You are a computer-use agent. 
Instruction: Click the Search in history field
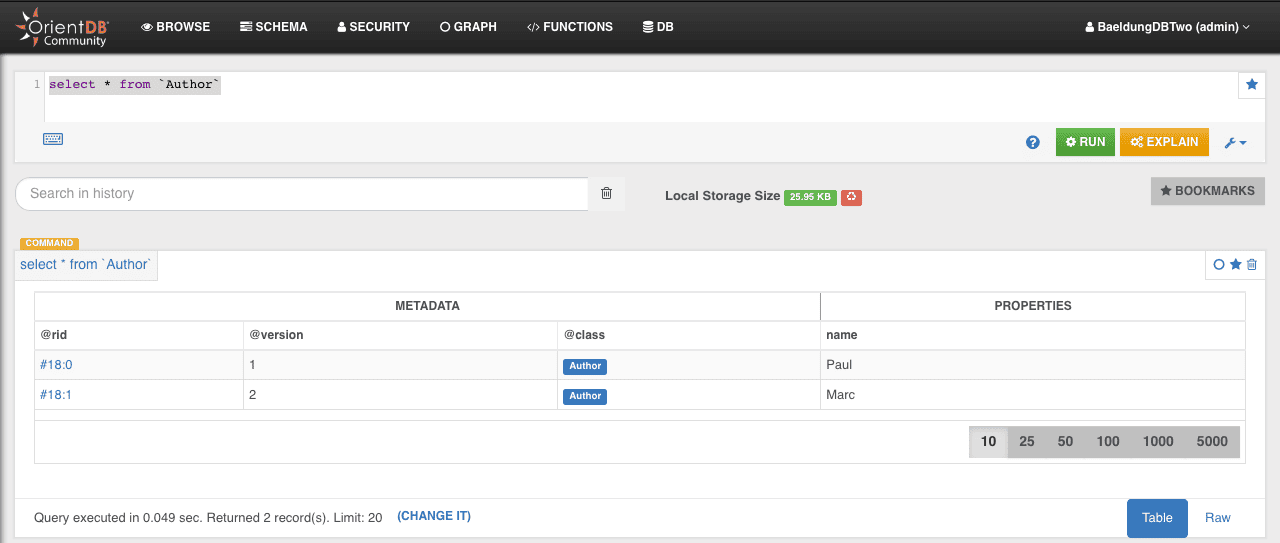click(300, 194)
